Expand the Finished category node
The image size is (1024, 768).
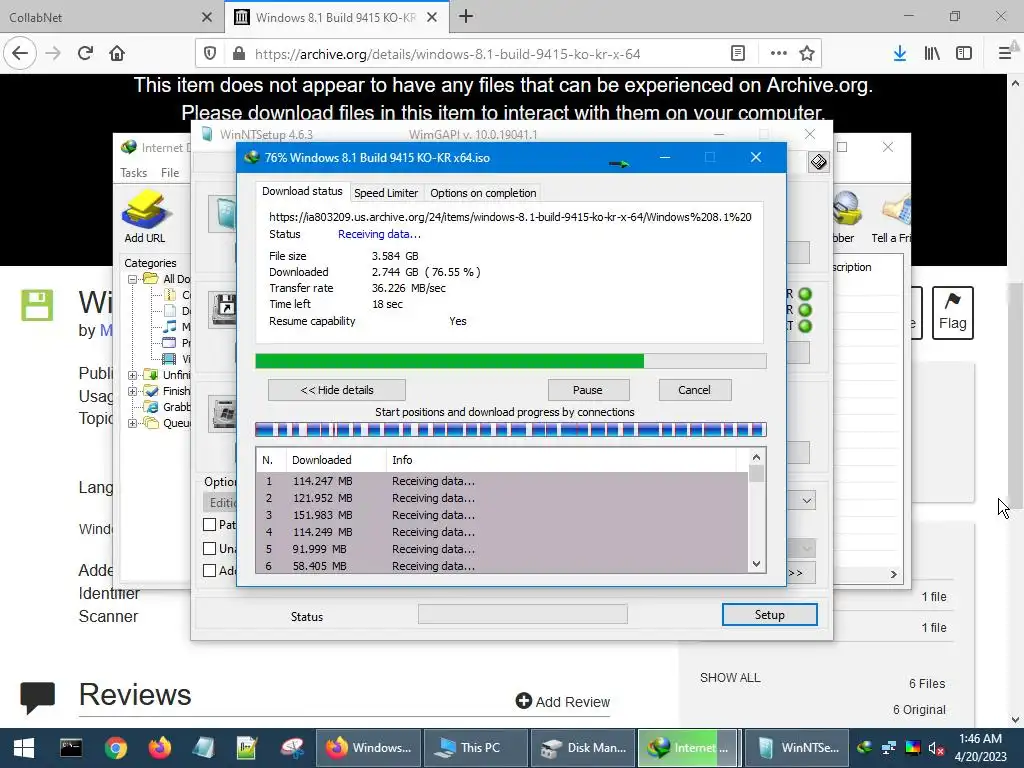tap(133, 391)
